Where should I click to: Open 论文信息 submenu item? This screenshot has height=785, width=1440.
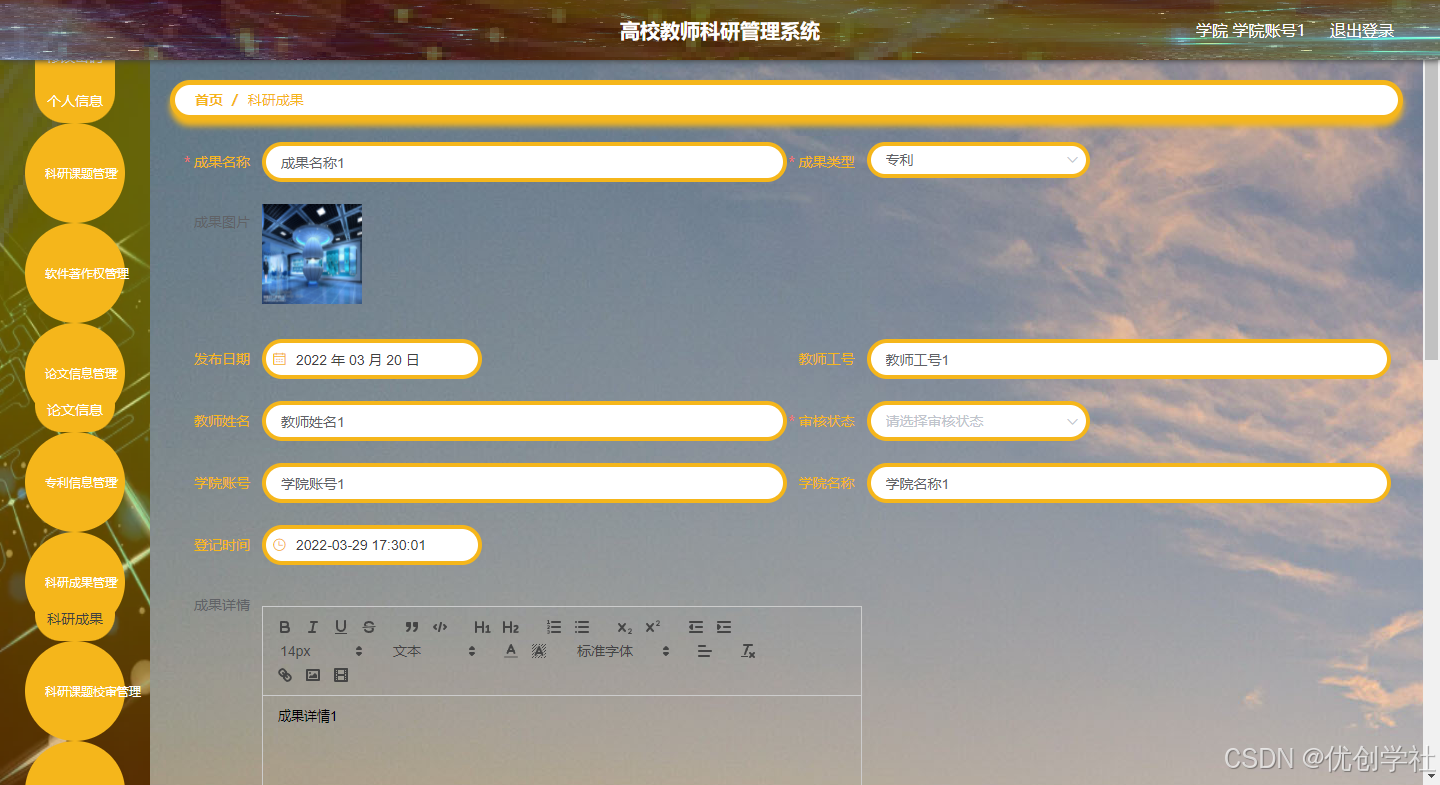[75, 409]
